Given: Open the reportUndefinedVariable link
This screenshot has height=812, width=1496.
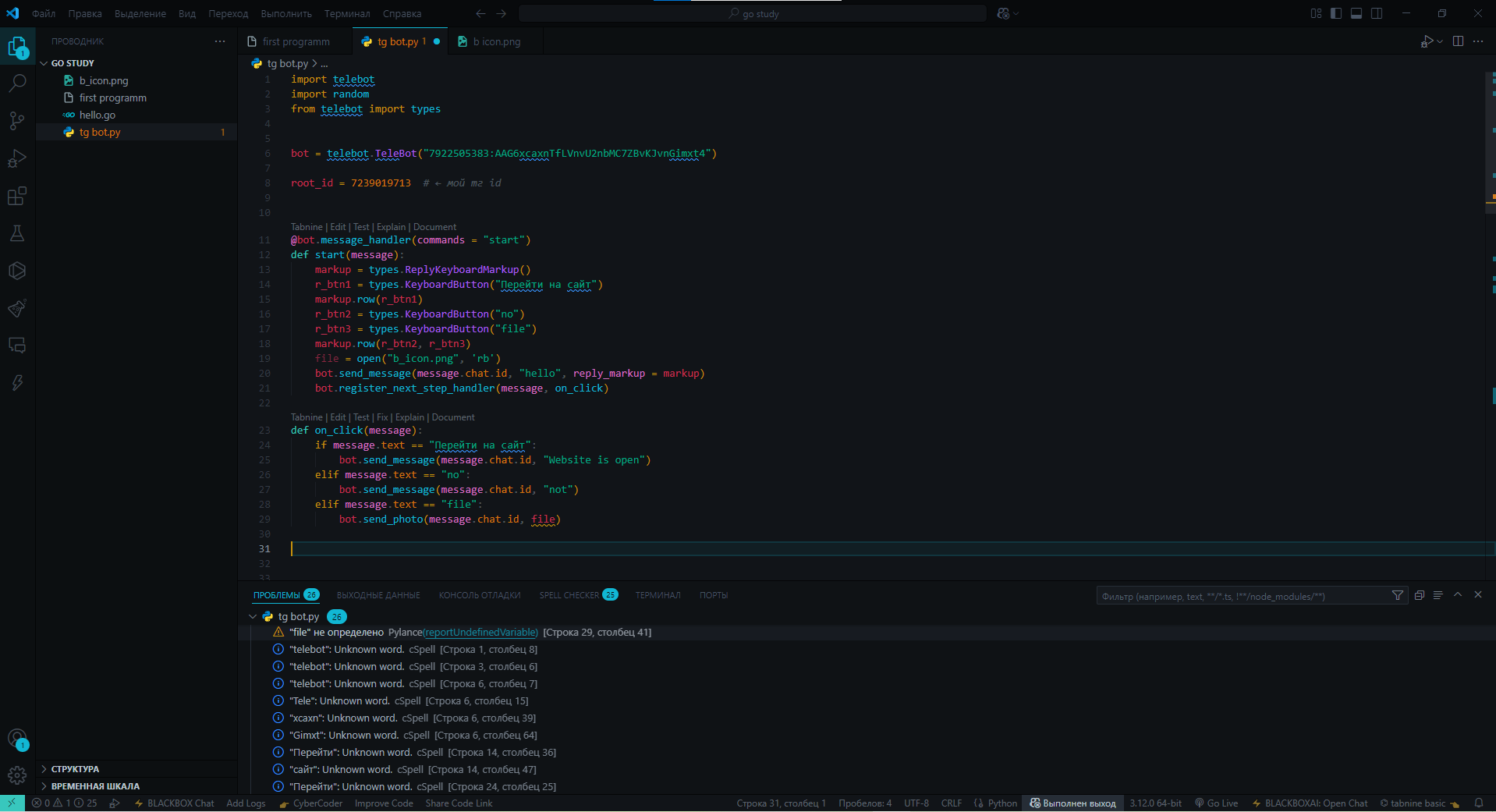Looking at the screenshot, I should click(481, 633).
